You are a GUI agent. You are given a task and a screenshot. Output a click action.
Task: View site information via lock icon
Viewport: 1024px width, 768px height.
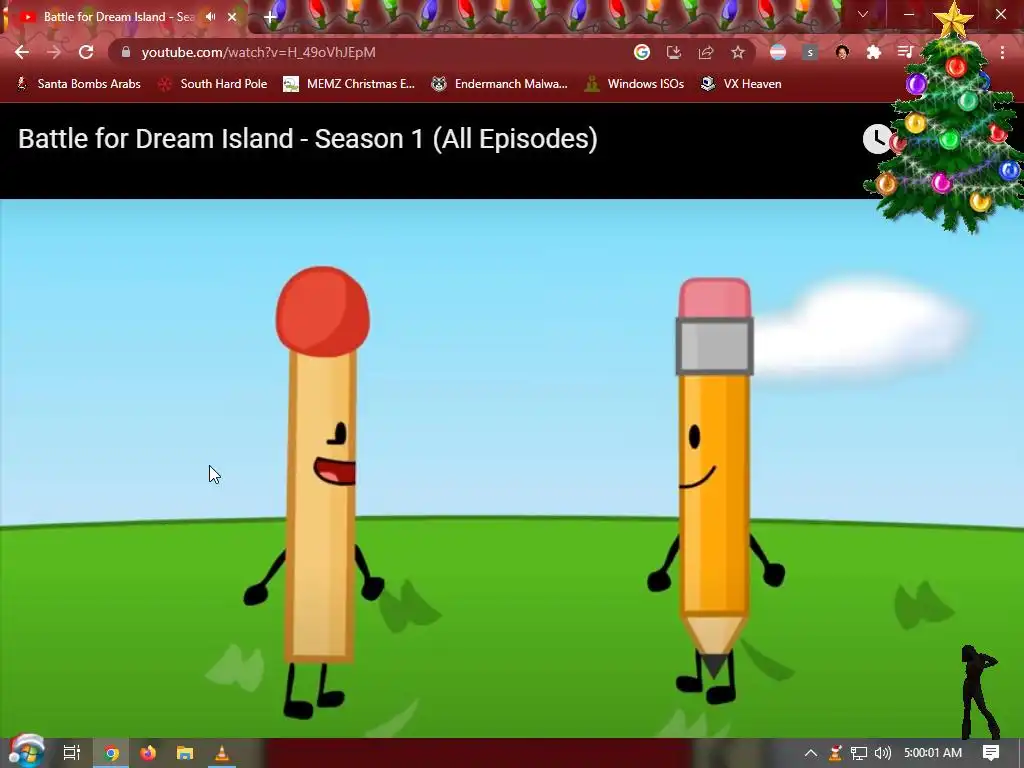[x=126, y=52]
